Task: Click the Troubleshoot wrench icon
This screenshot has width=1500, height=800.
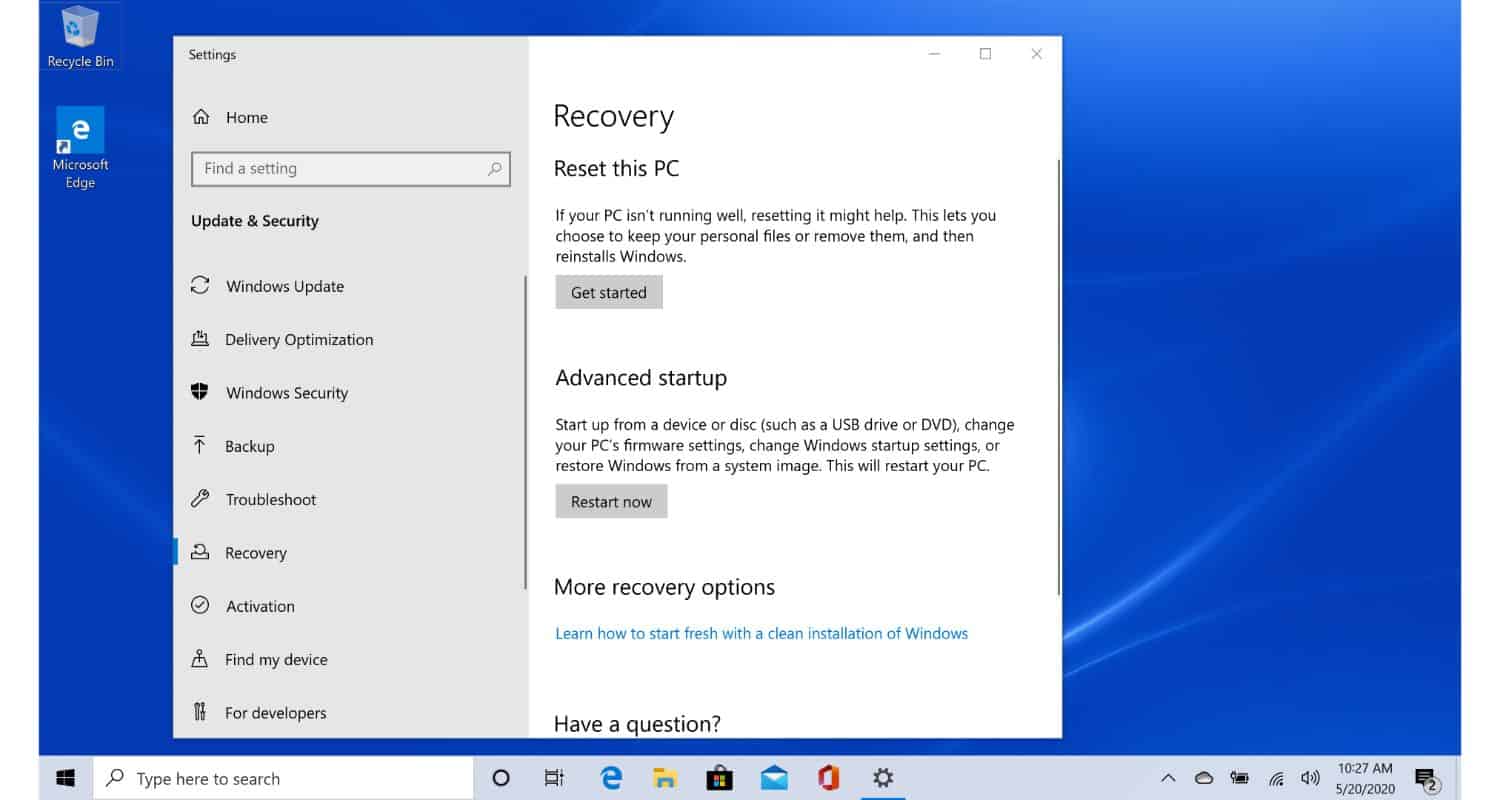Action: (200, 499)
